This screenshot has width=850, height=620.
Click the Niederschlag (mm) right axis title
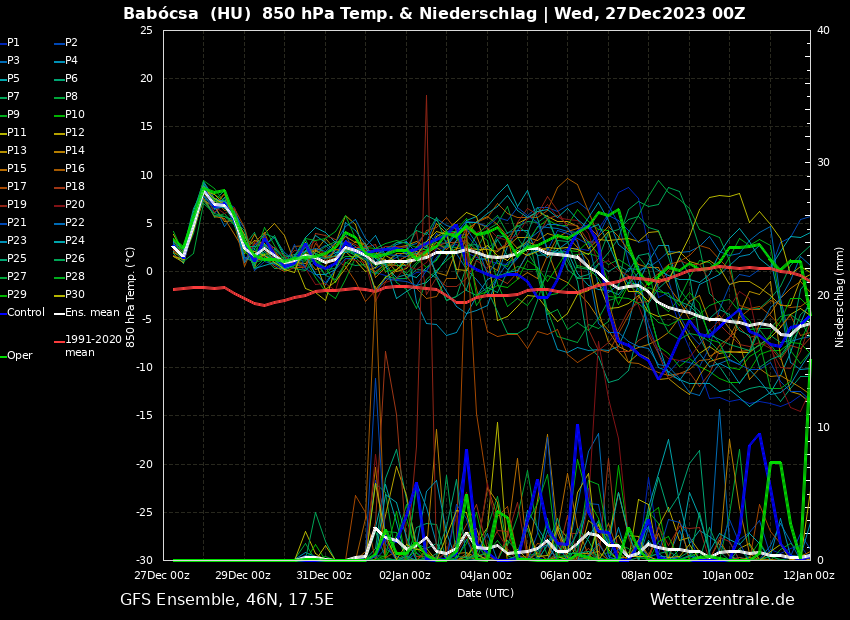[840, 296]
